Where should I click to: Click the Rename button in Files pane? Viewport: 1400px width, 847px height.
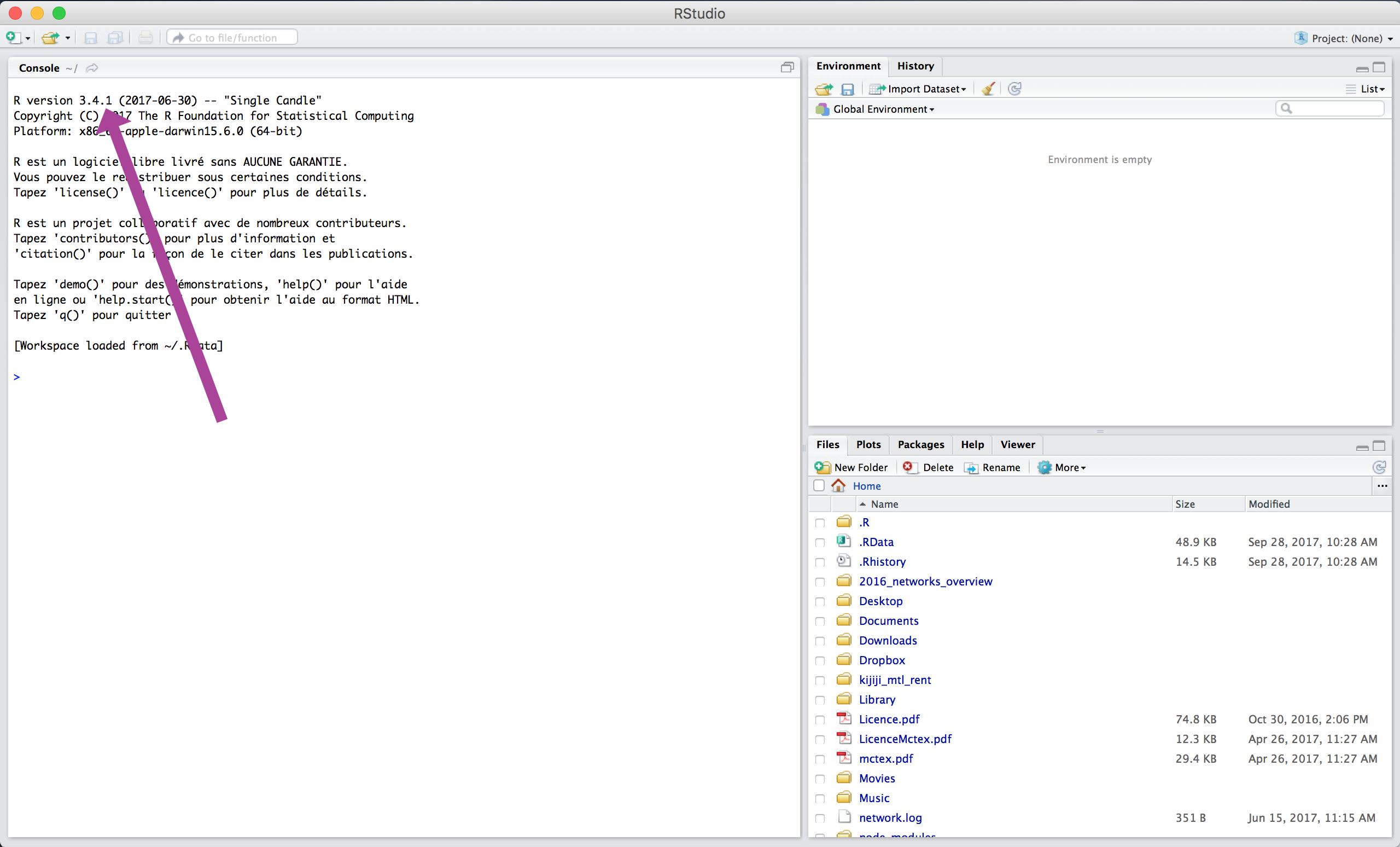pos(992,467)
